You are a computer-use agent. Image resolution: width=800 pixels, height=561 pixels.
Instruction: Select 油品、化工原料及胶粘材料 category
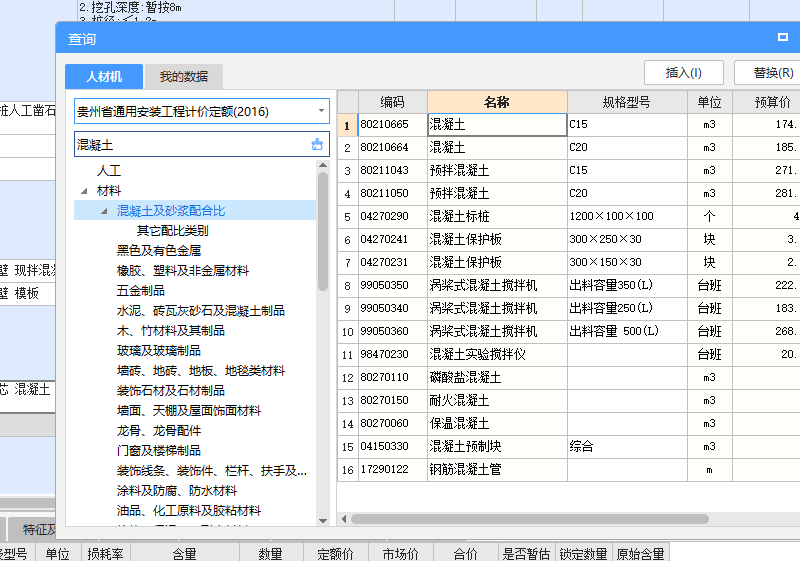(x=189, y=511)
